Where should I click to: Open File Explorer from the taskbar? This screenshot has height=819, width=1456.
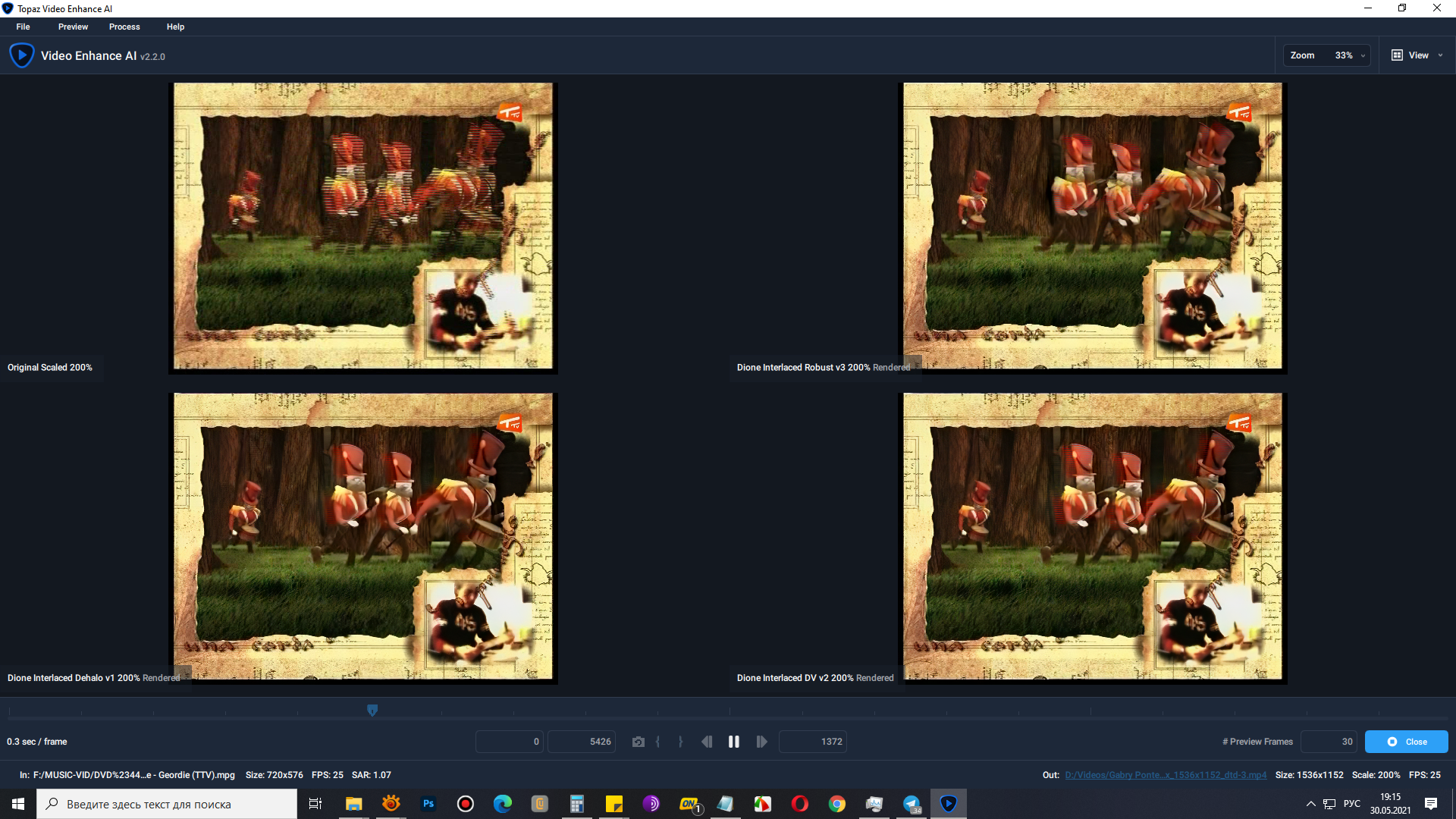click(354, 804)
